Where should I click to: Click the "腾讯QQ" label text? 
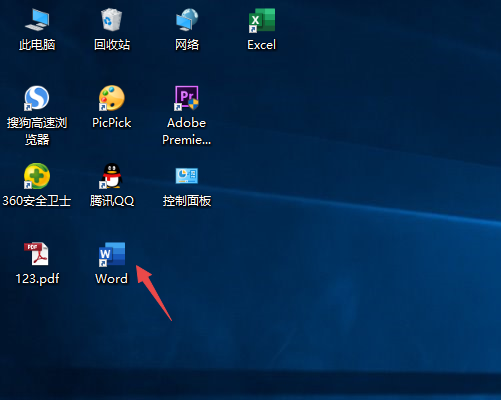pos(112,201)
